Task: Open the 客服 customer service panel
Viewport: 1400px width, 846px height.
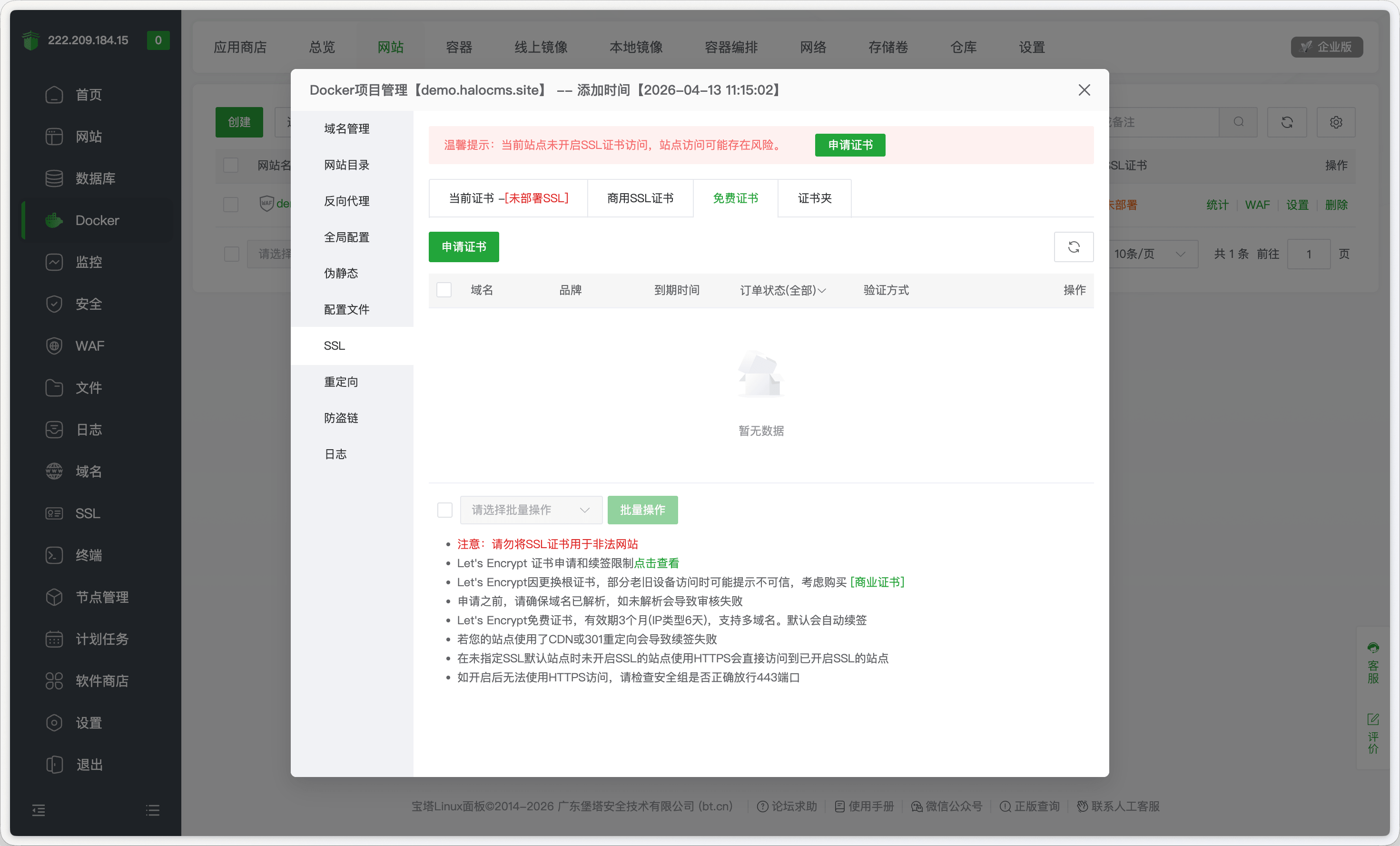Action: pos(1373,665)
